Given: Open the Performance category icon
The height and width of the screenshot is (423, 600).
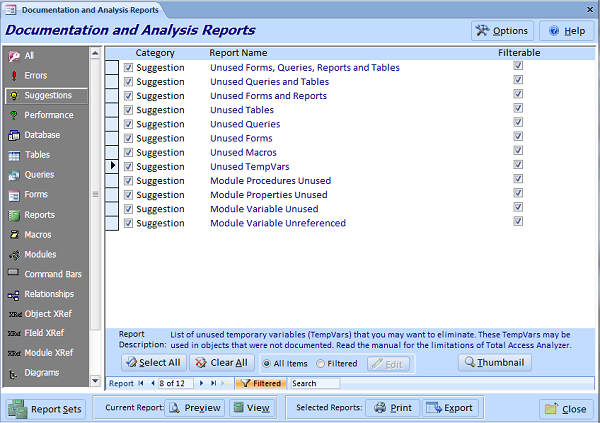Looking at the screenshot, I should pyautogui.click(x=14, y=115).
